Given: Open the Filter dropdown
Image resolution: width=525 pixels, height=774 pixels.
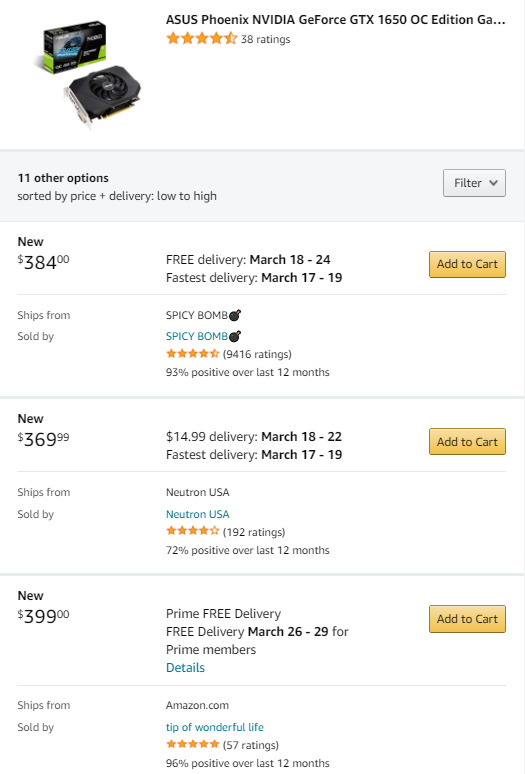Looking at the screenshot, I should click(x=474, y=183).
